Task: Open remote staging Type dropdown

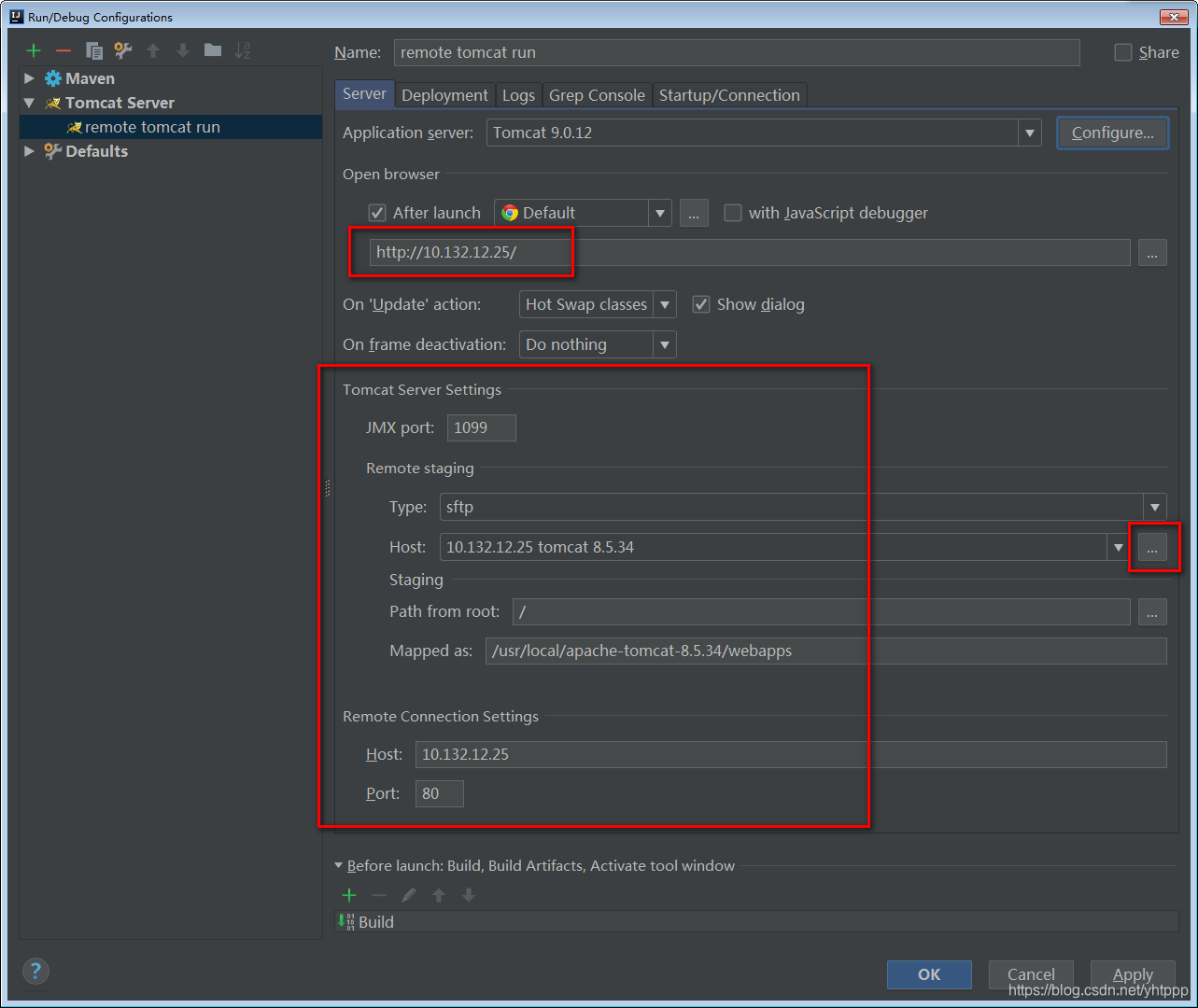Action: tap(1155, 507)
